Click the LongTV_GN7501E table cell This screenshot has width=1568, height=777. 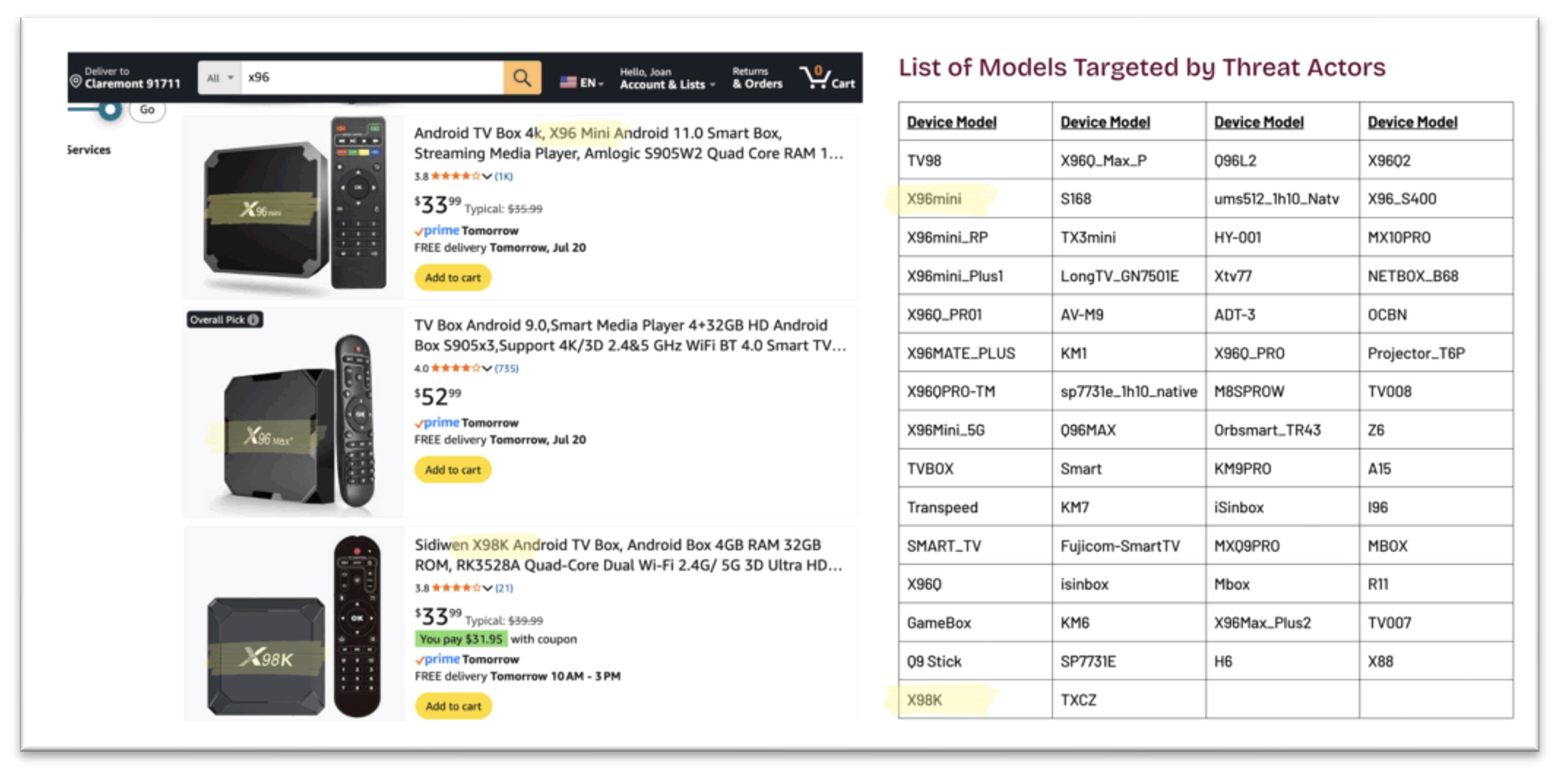coord(1129,276)
